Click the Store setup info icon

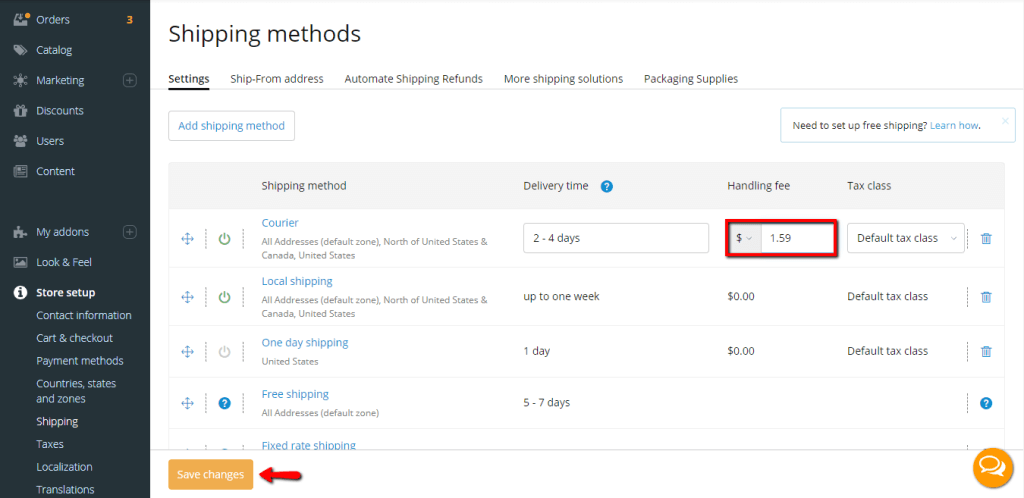(21, 292)
